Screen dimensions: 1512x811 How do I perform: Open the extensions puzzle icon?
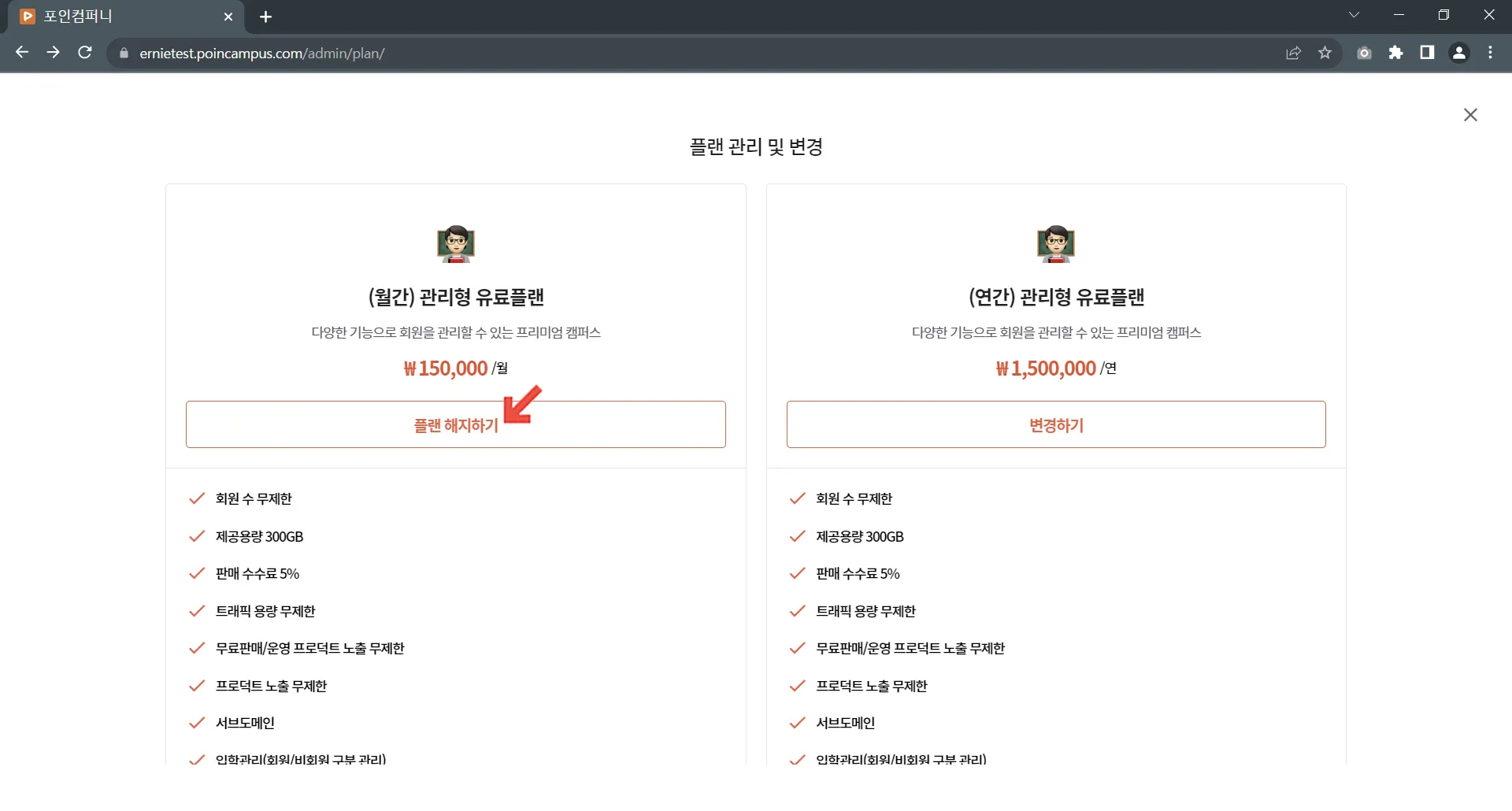point(1395,53)
